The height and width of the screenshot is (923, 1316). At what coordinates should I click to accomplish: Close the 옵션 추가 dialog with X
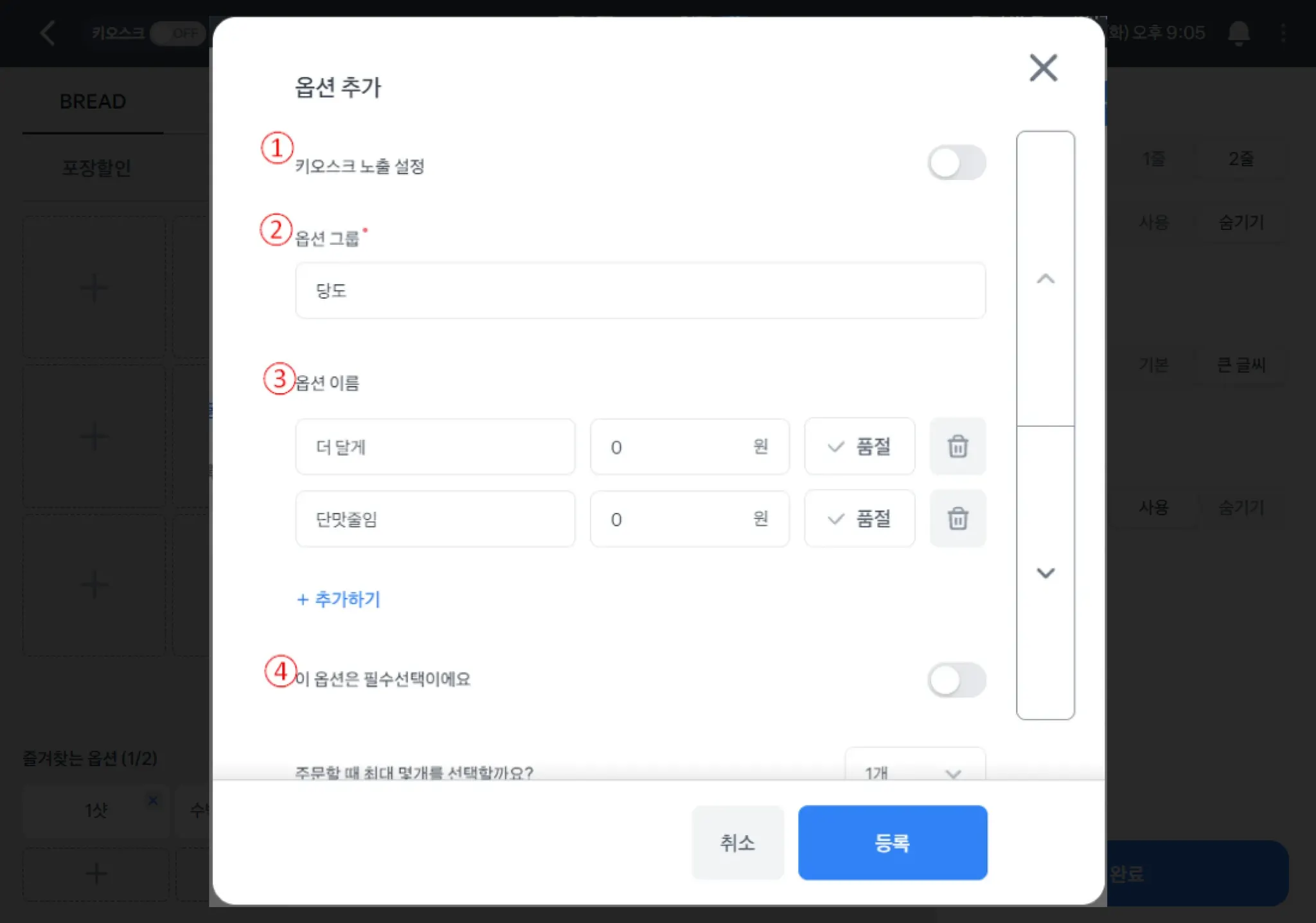click(x=1043, y=67)
